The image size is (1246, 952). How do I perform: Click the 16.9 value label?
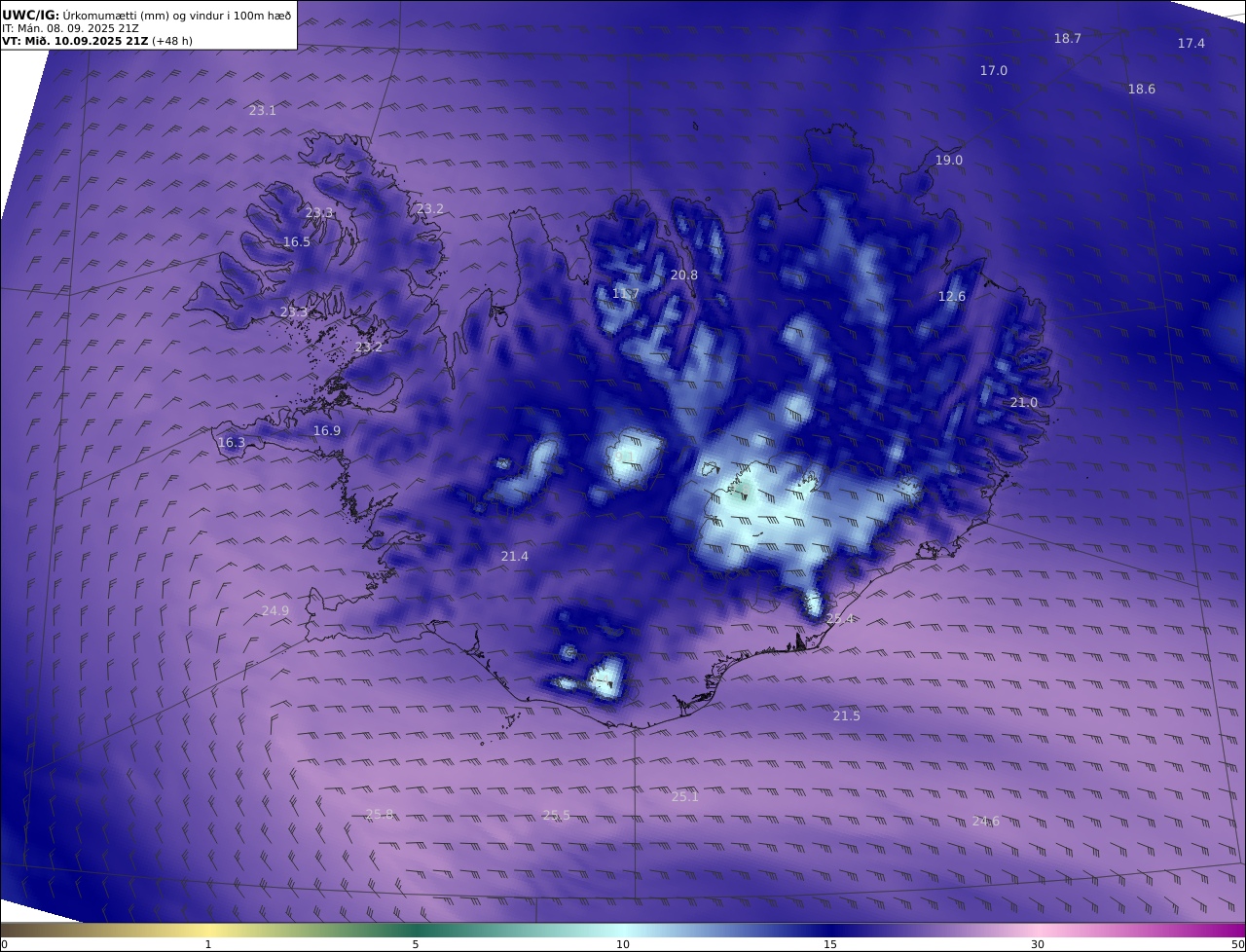(327, 431)
